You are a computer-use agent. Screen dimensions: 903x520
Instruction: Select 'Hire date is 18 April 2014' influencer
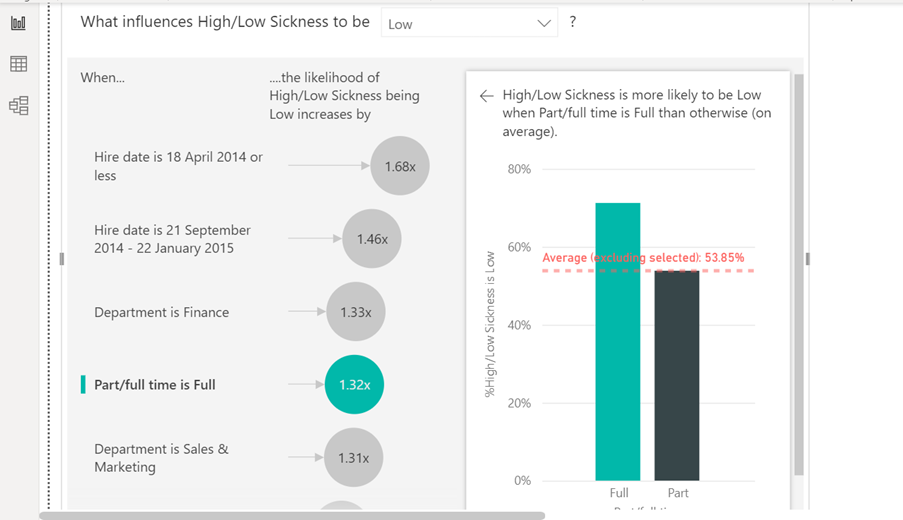click(178, 166)
